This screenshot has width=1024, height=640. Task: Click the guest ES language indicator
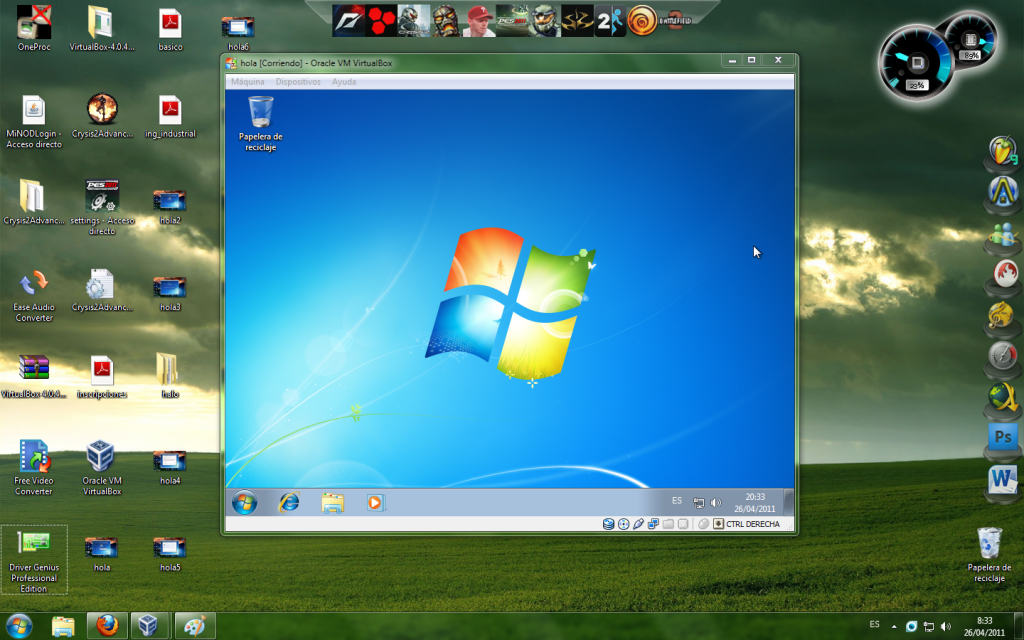(x=677, y=501)
